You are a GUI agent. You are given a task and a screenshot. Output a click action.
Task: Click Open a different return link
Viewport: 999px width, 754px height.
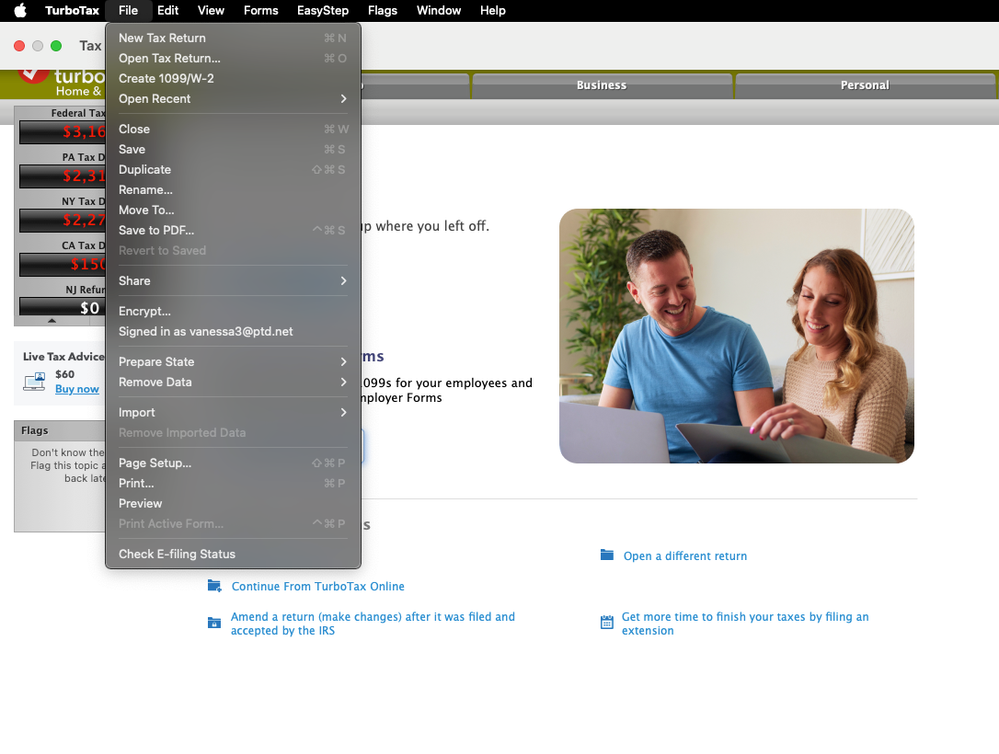pos(685,556)
